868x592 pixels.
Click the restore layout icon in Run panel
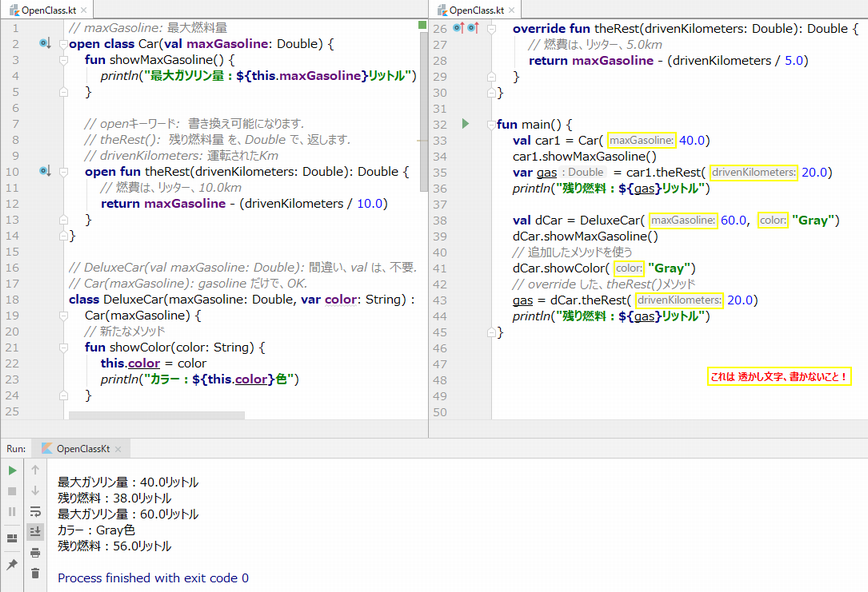click(12, 538)
